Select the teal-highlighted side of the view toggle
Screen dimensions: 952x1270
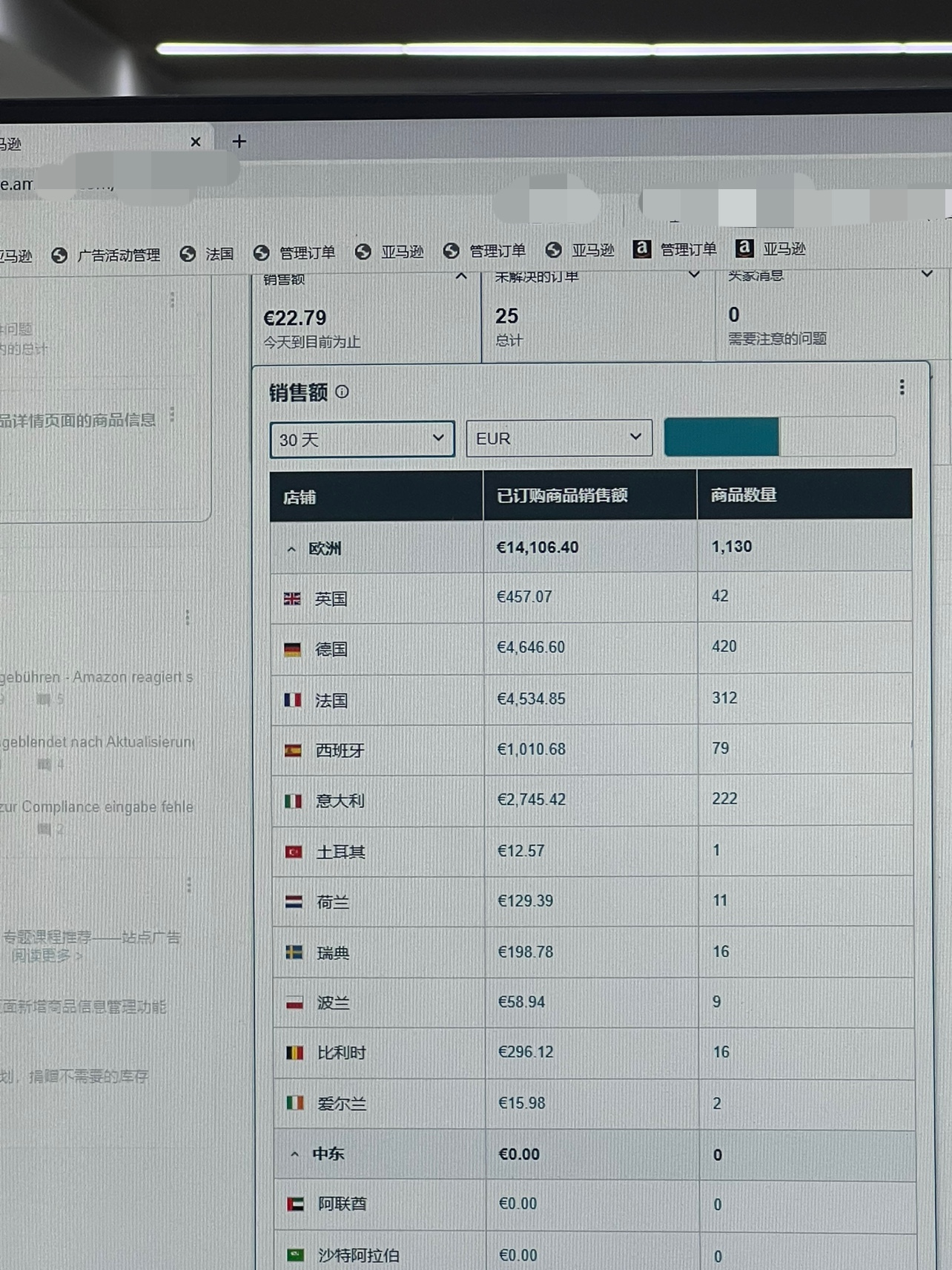click(x=721, y=437)
